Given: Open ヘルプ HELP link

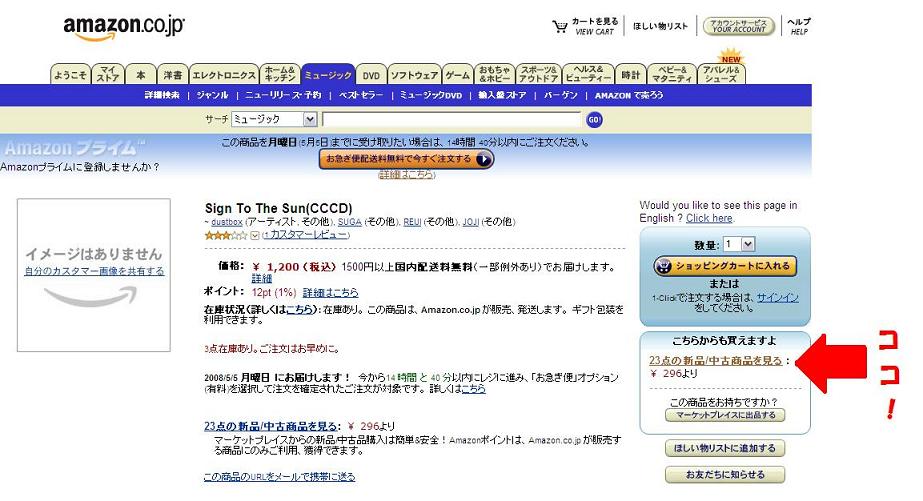Looking at the screenshot, I should tap(799, 26).
